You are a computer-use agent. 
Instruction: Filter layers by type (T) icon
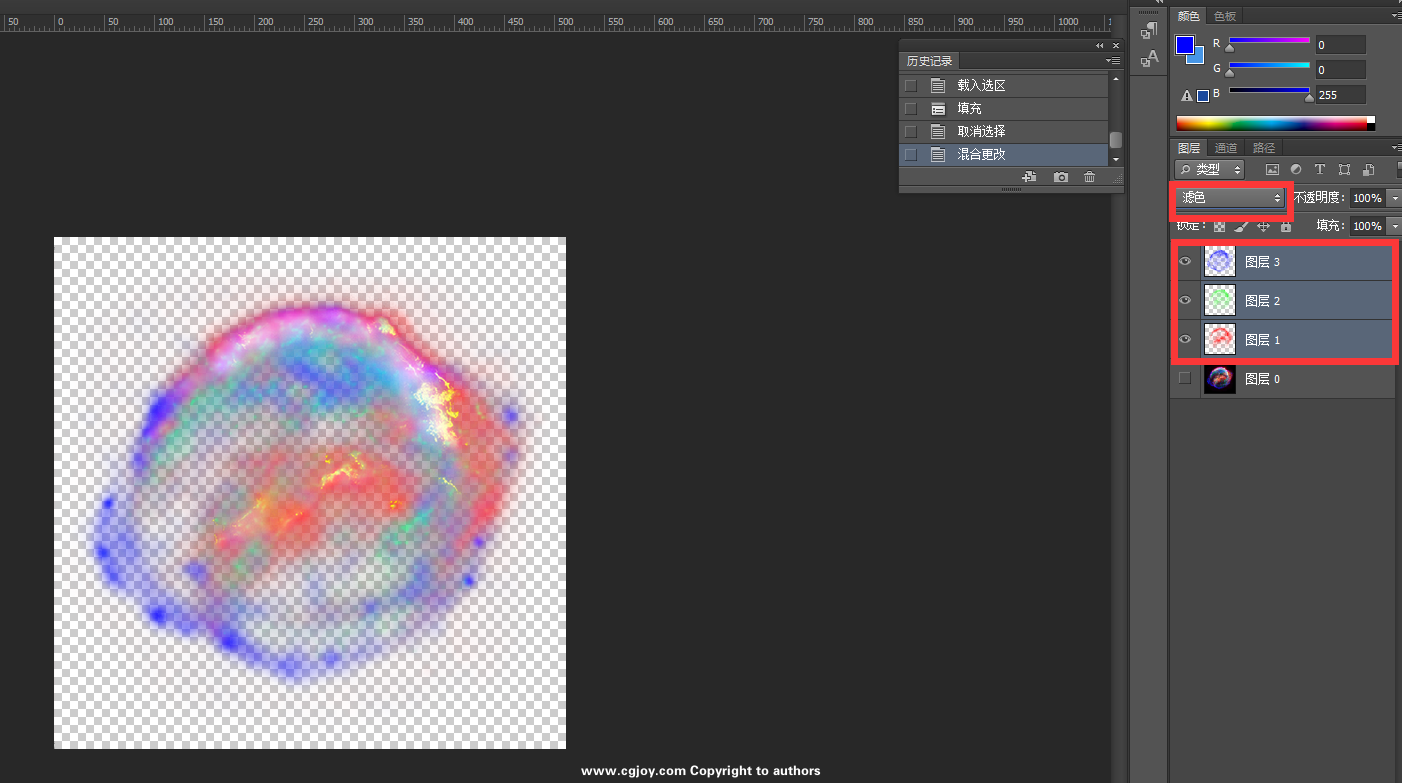[x=1320, y=170]
